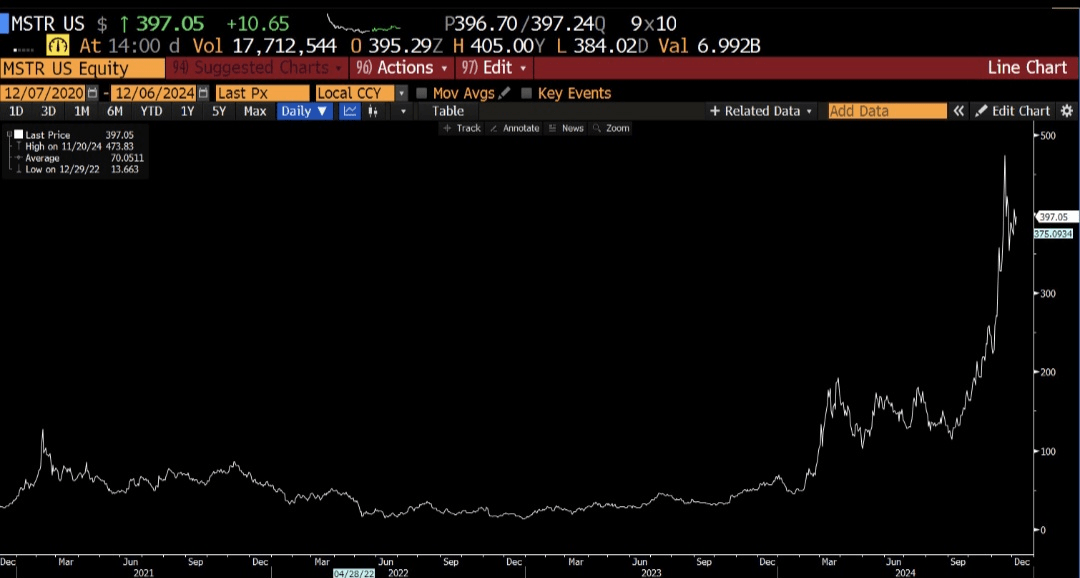Click the P396.70/397.24Q bid-ask quote
The width and height of the screenshot is (1080, 578).
tap(525, 24)
